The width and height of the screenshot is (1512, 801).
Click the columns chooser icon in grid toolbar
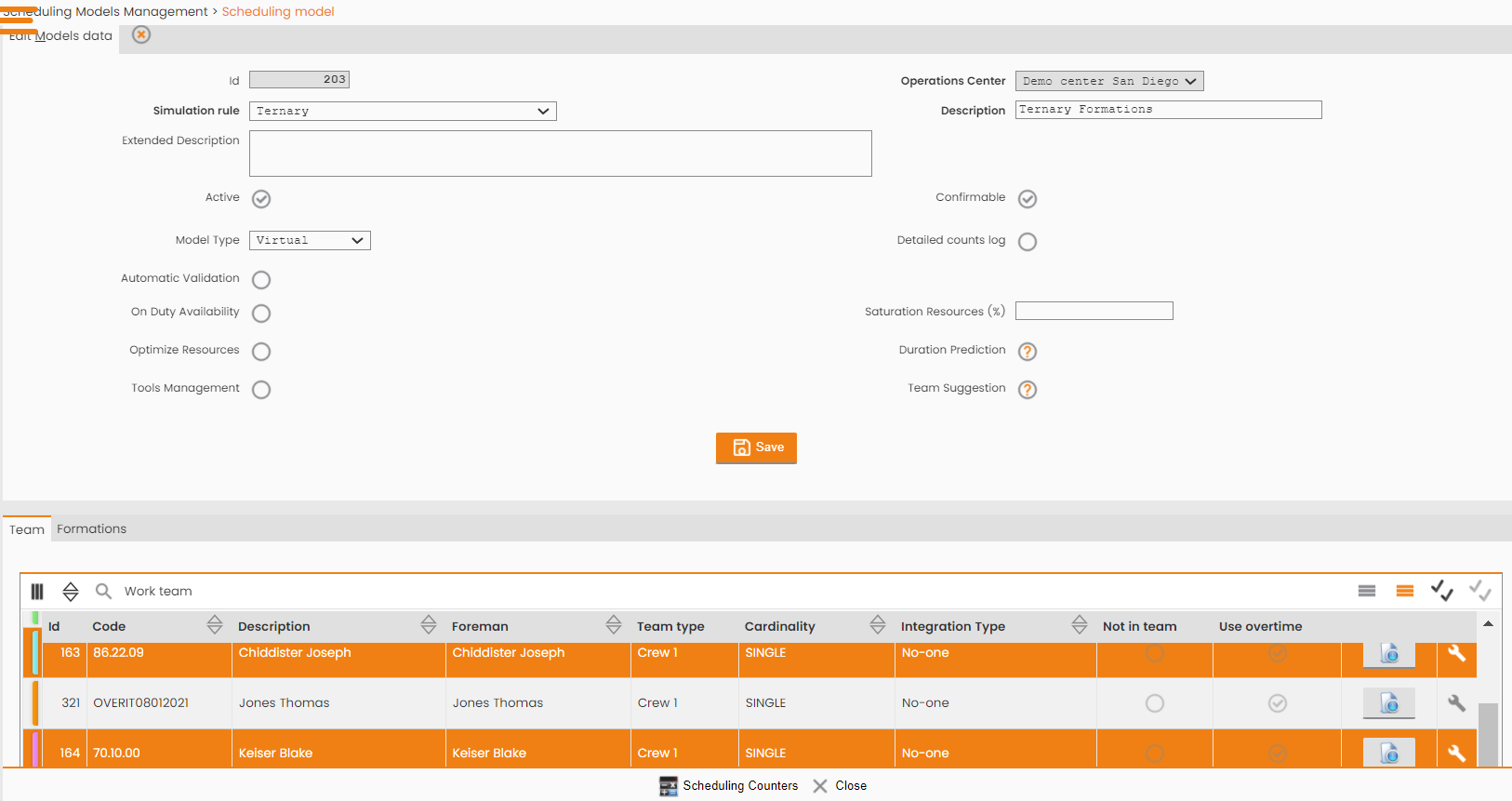click(x=37, y=592)
